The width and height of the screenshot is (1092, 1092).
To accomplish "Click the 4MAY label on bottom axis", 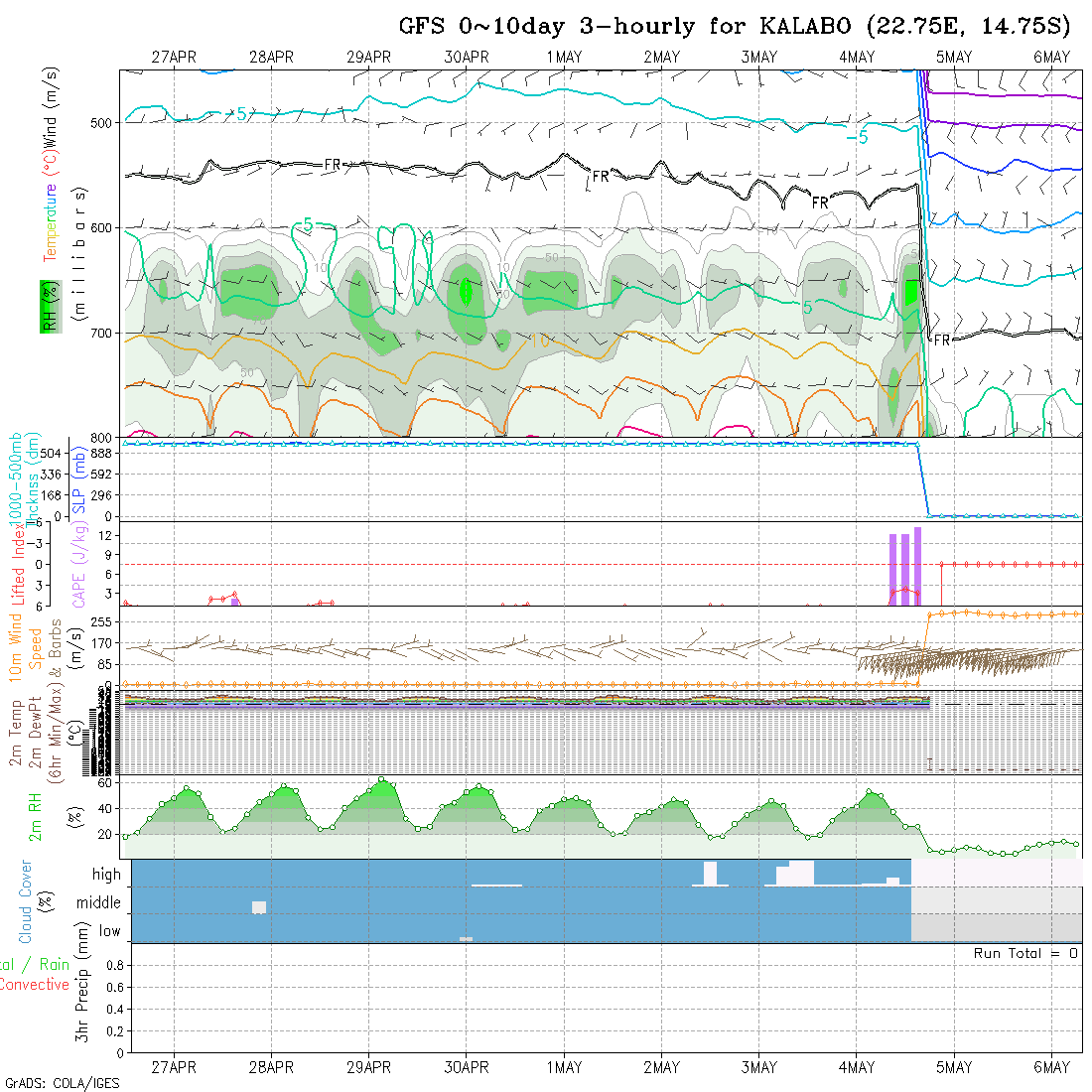I will pyautogui.click(x=856, y=1067).
